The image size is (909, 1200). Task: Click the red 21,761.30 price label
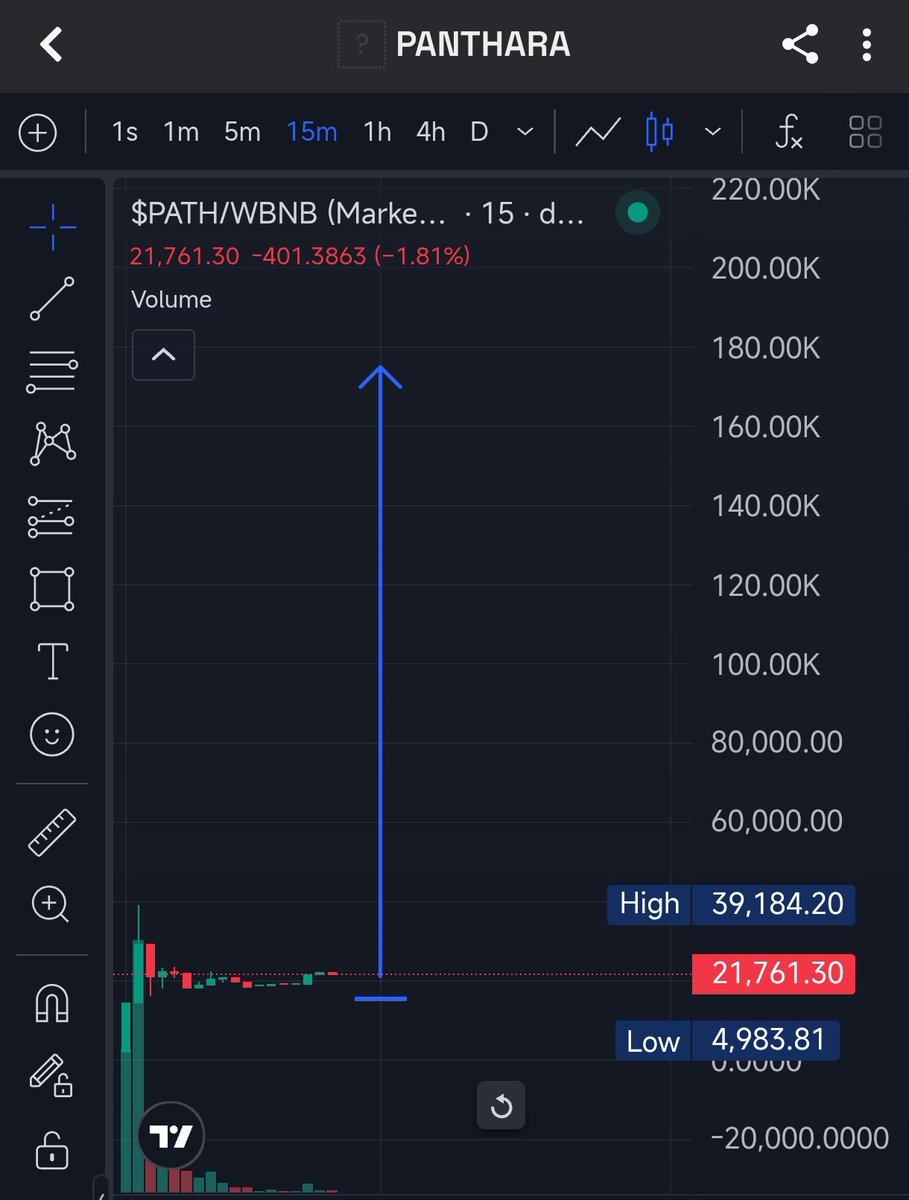pos(773,973)
